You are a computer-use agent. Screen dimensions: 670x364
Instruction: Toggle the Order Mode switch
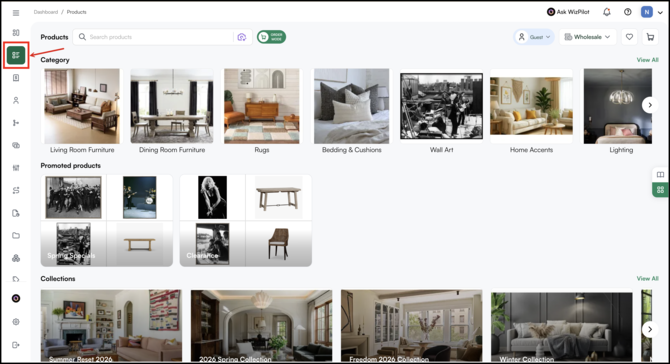(271, 37)
